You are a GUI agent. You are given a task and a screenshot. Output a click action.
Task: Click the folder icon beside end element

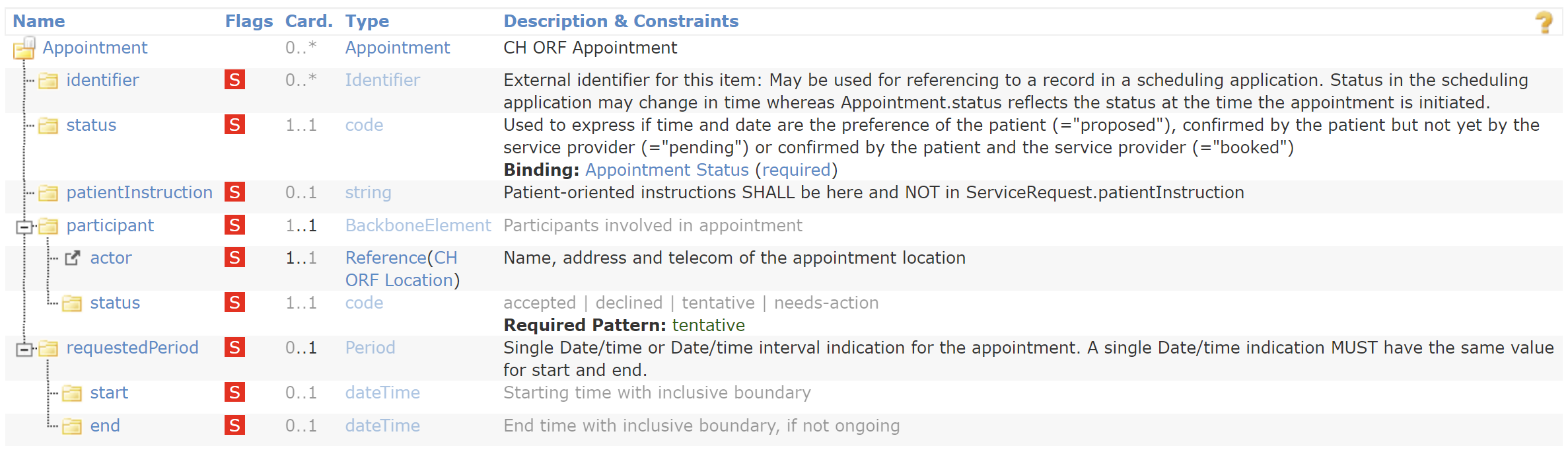coord(71,426)
